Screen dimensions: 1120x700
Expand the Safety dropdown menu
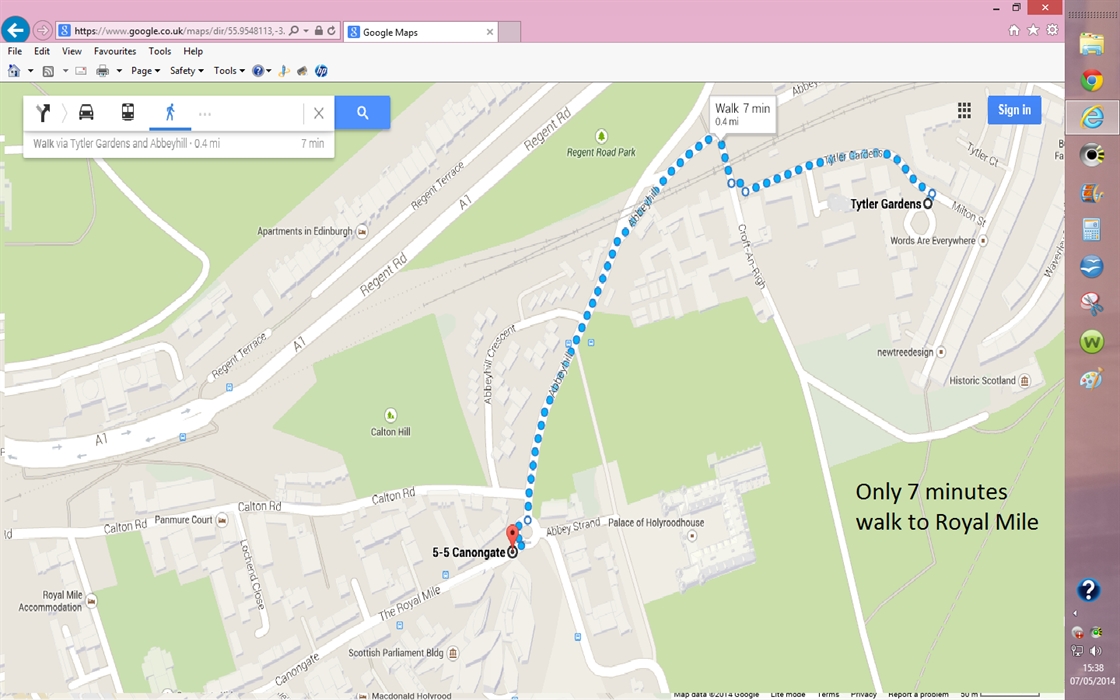[x=186, y=71]
